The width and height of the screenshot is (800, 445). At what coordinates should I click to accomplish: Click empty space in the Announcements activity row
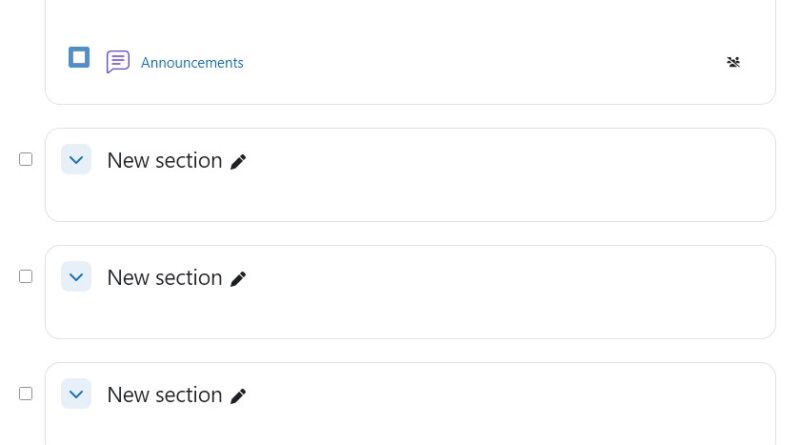(x=480, y=63)
